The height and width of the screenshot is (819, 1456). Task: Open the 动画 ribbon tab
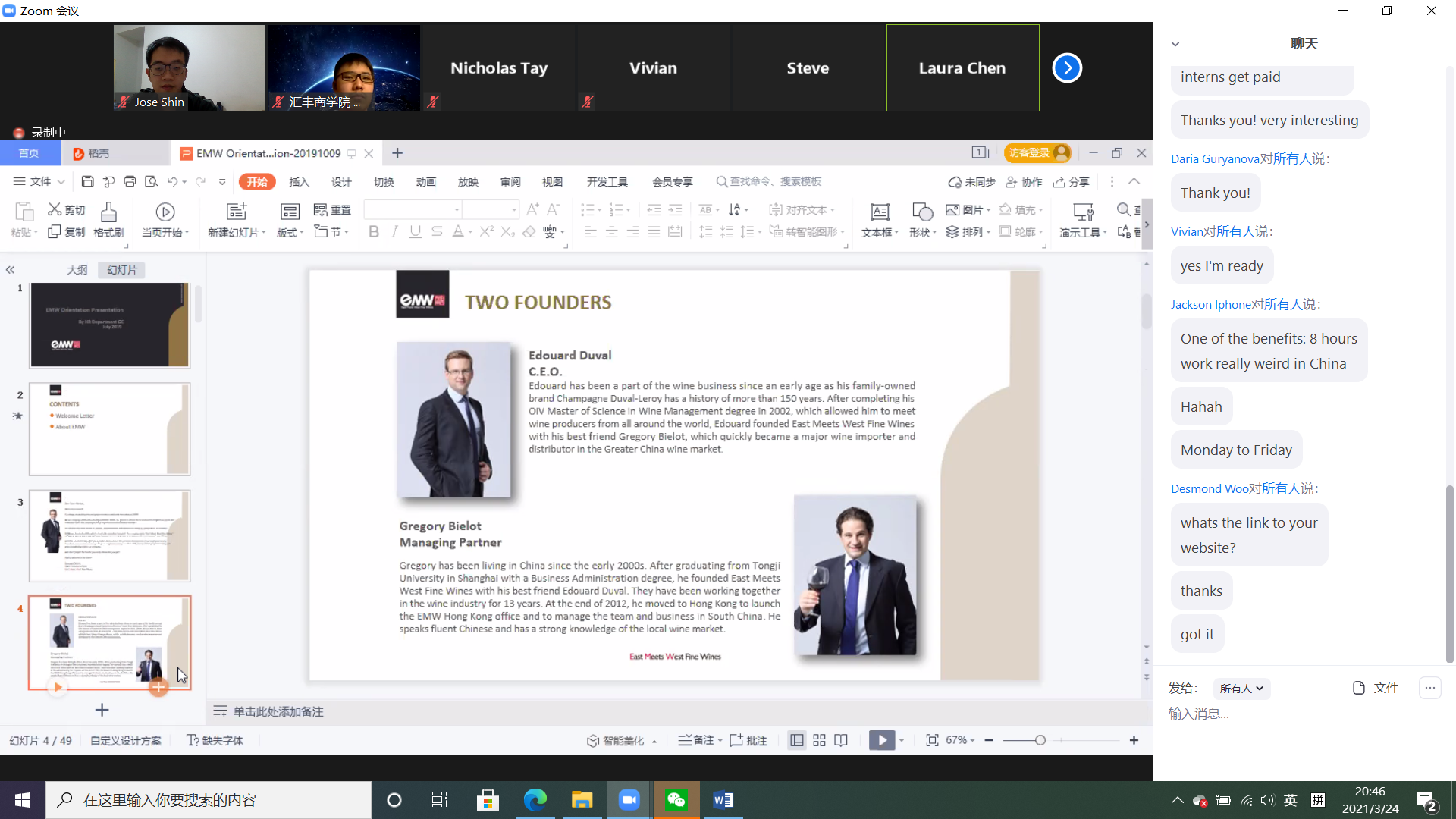[426, 182]
